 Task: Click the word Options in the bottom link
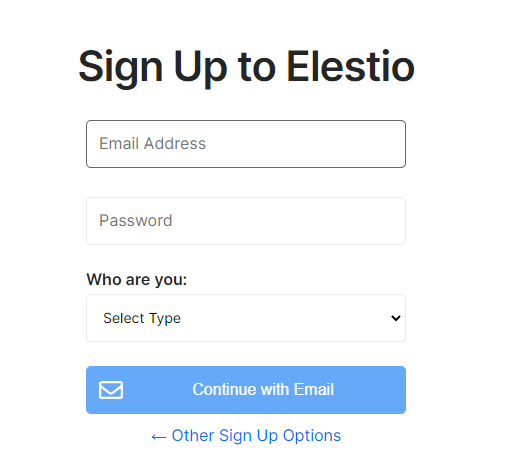pyautogui.click(x=312, y=436)
